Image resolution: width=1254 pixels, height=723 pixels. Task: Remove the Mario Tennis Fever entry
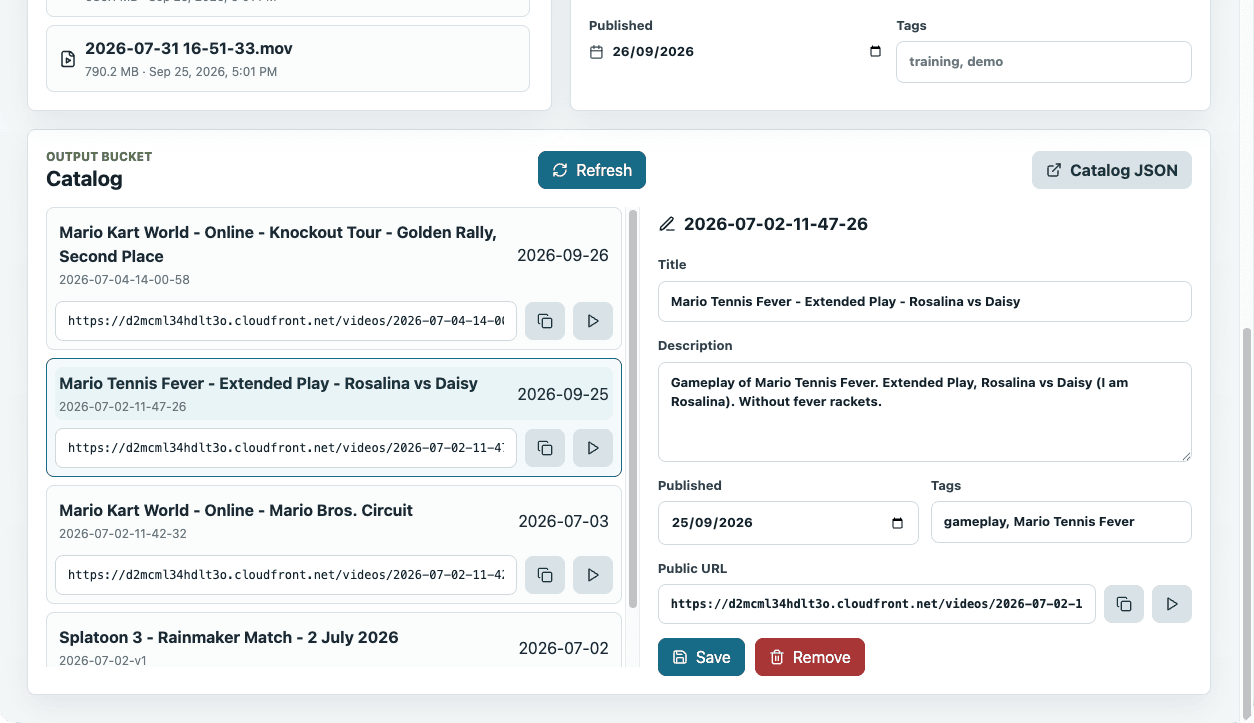click(x=810, y=657)
